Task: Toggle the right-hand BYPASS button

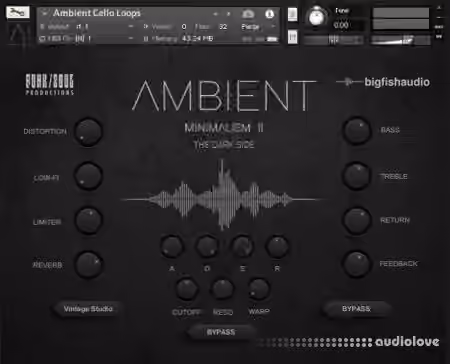Action: [356, 309]
